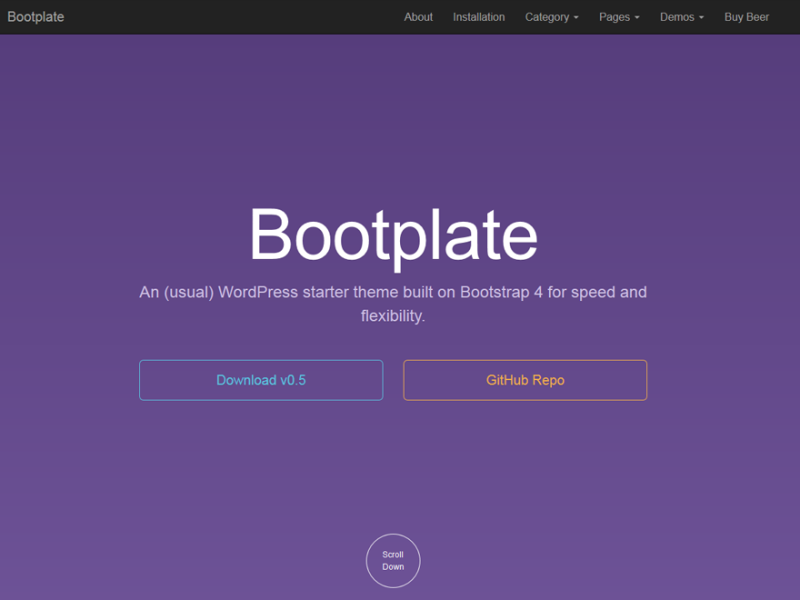
Task: Expand the Demos dropdown menu
Action: pos(682,17)
